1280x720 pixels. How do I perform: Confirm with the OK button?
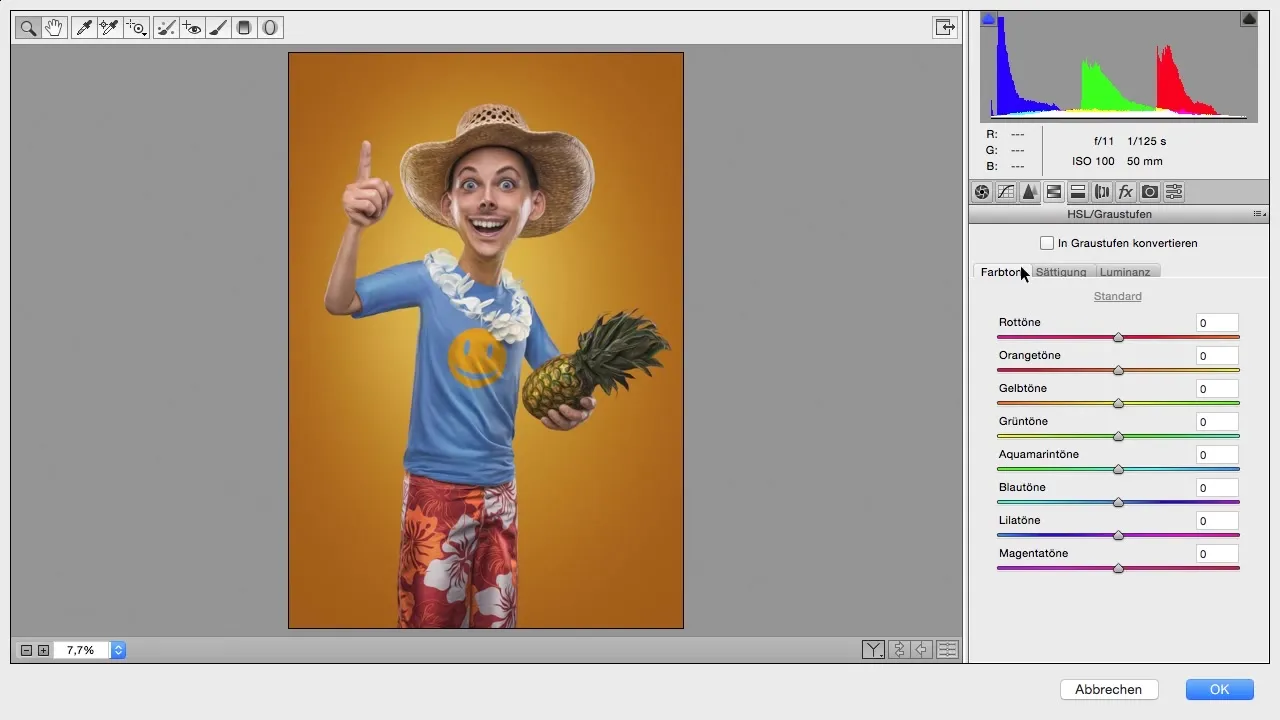click(x=1219, y=689)
